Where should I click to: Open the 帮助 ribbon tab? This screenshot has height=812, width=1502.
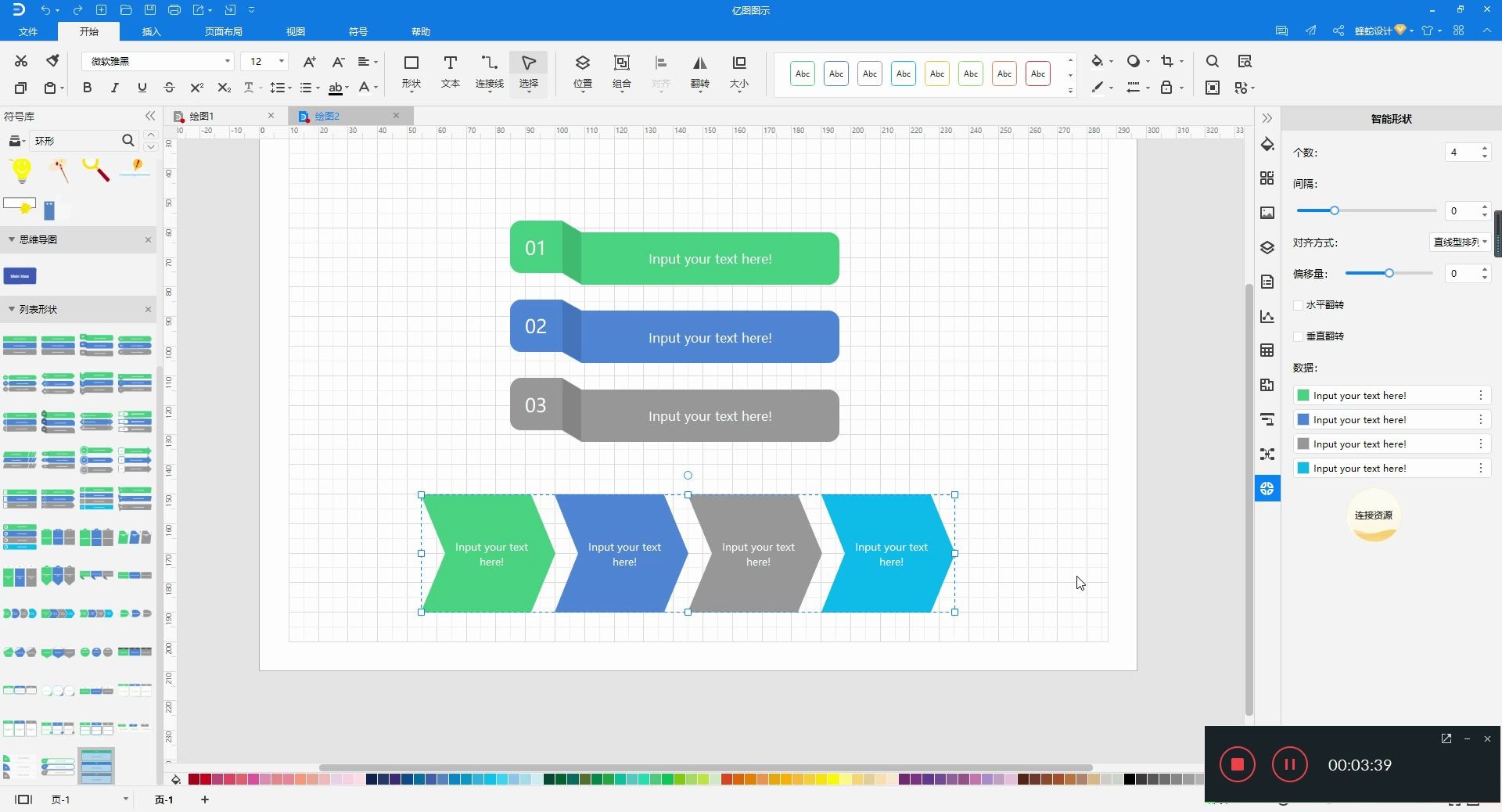(420, 31)
